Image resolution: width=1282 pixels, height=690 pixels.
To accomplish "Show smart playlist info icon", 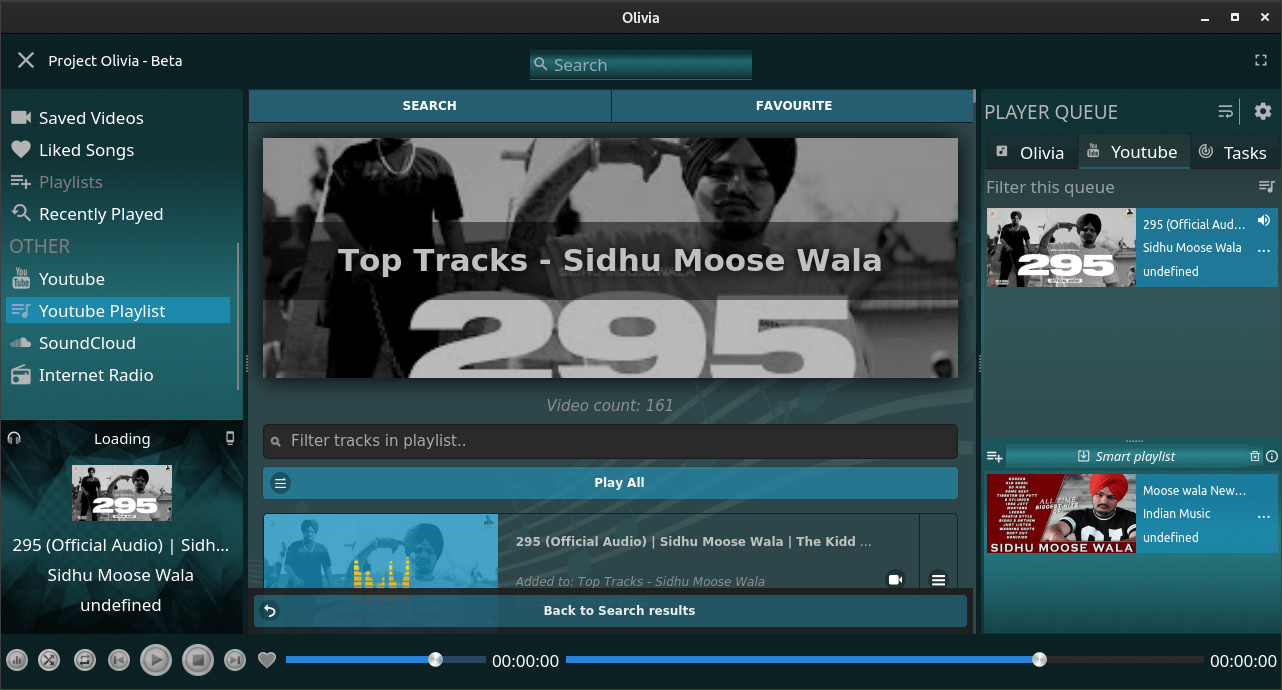I will click(x=1272, y=456).
